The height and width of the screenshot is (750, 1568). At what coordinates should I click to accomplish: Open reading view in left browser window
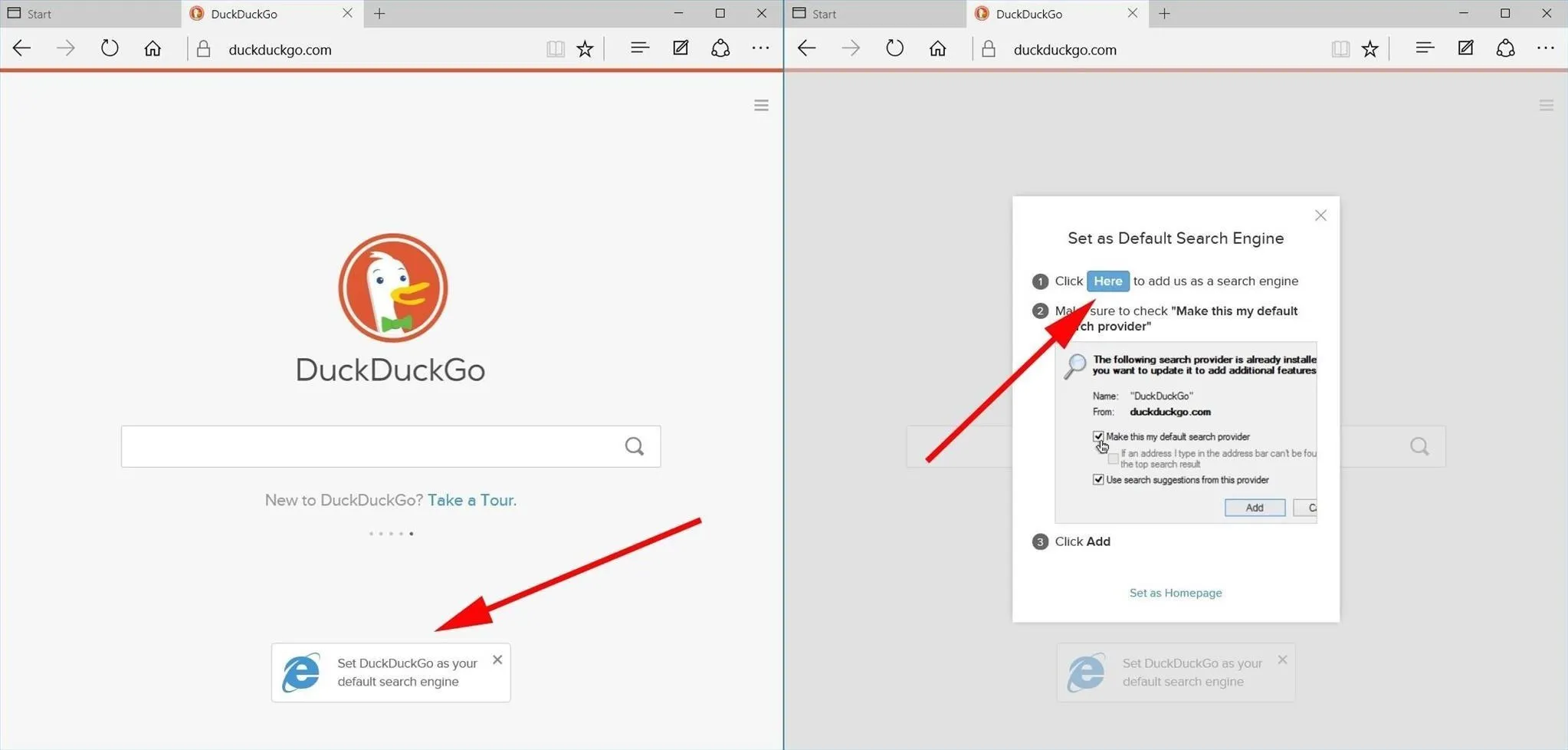pyautogui.click(x=556, y=49)
